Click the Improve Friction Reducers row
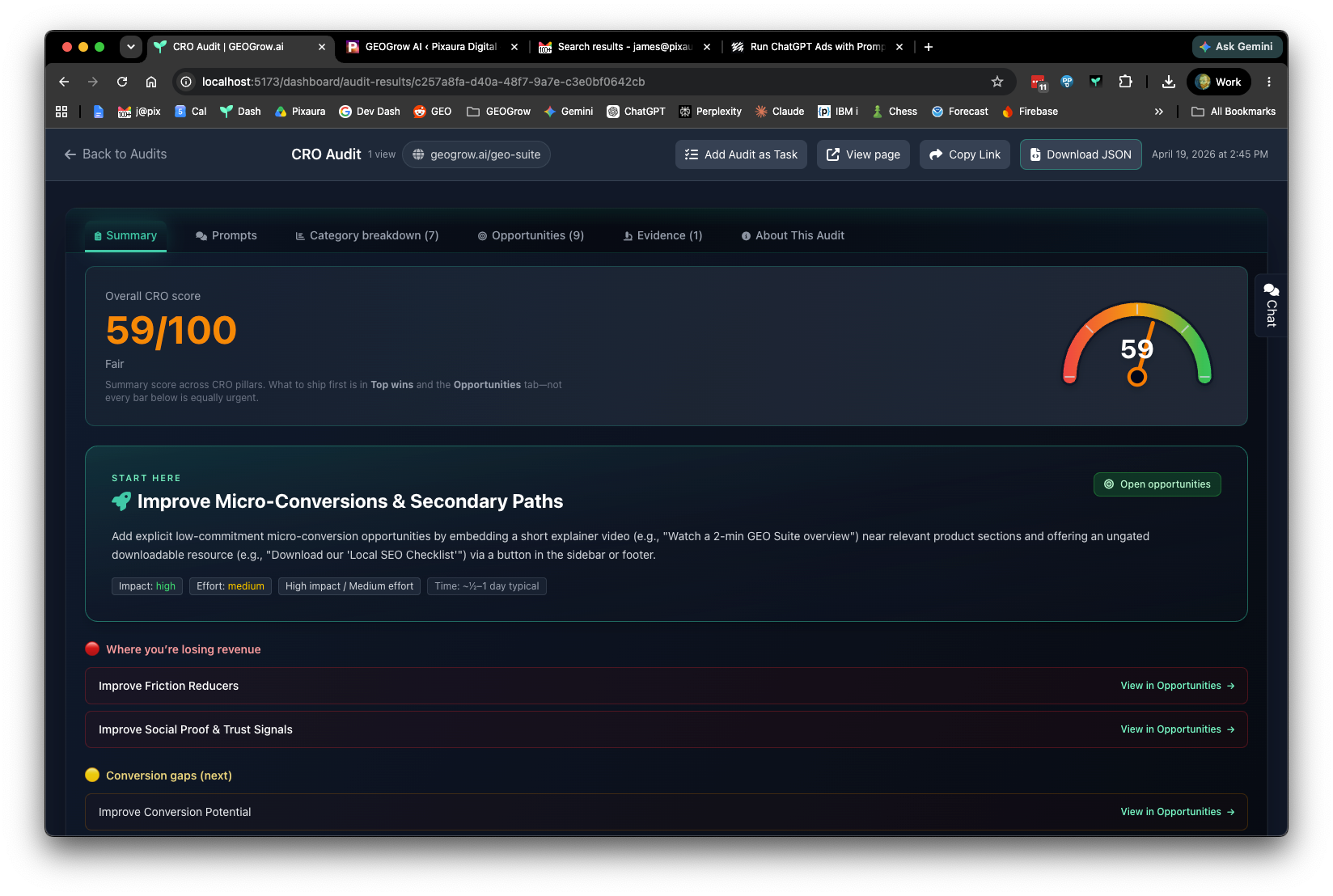 tap(666, 686)
